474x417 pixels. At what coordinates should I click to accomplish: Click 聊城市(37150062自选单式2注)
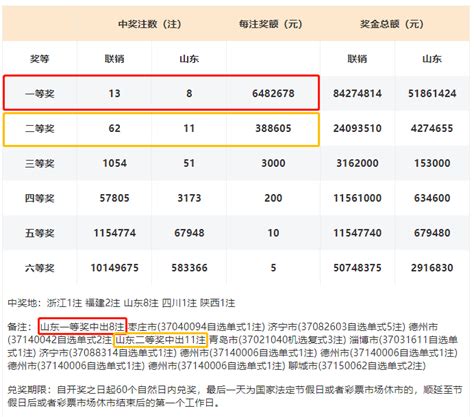(x=357, y=366)
